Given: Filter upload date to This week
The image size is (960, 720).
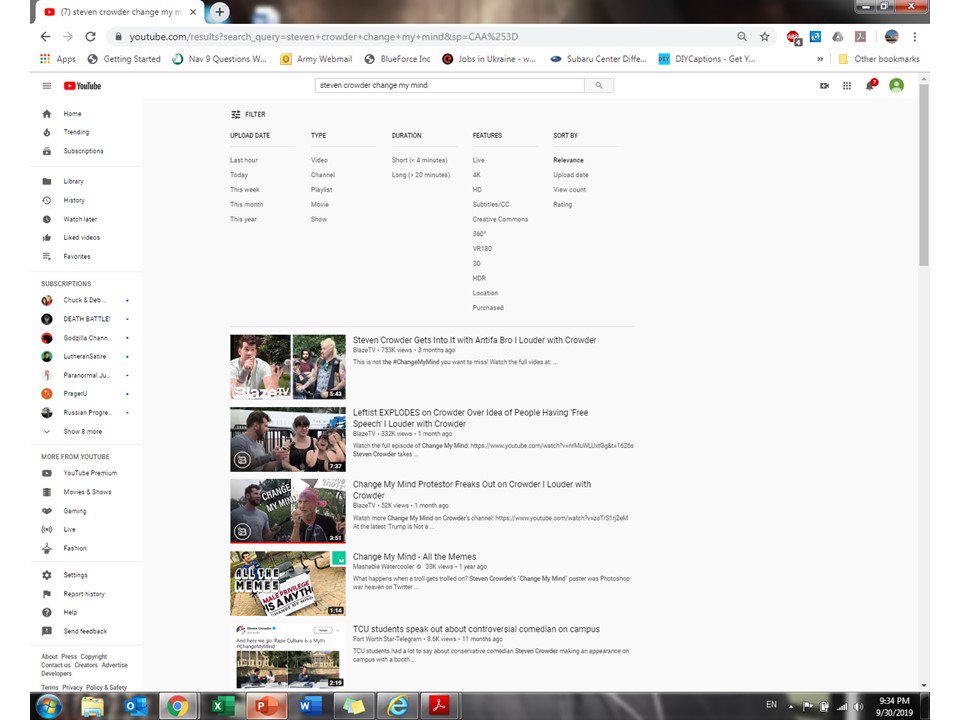Looking at the screenshot, I should point(245,190).
